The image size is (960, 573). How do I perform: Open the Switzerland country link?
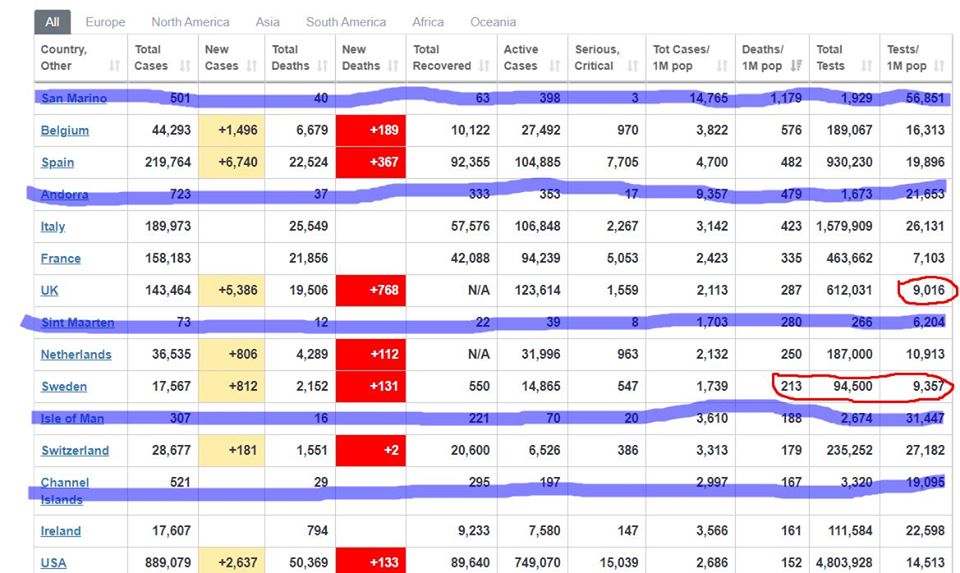pos(75,451)
